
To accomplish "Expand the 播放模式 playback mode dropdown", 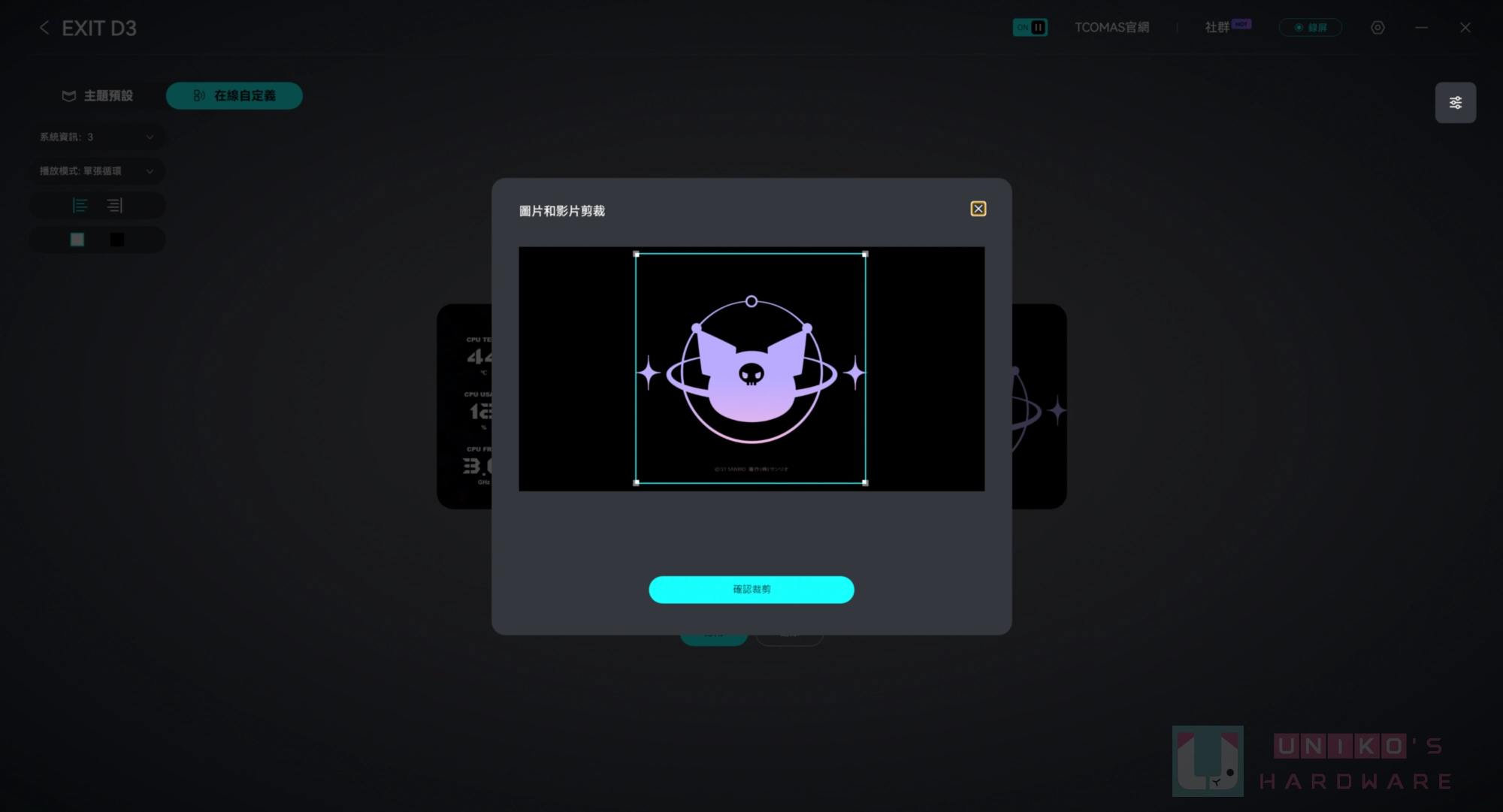I will point(97,171).
